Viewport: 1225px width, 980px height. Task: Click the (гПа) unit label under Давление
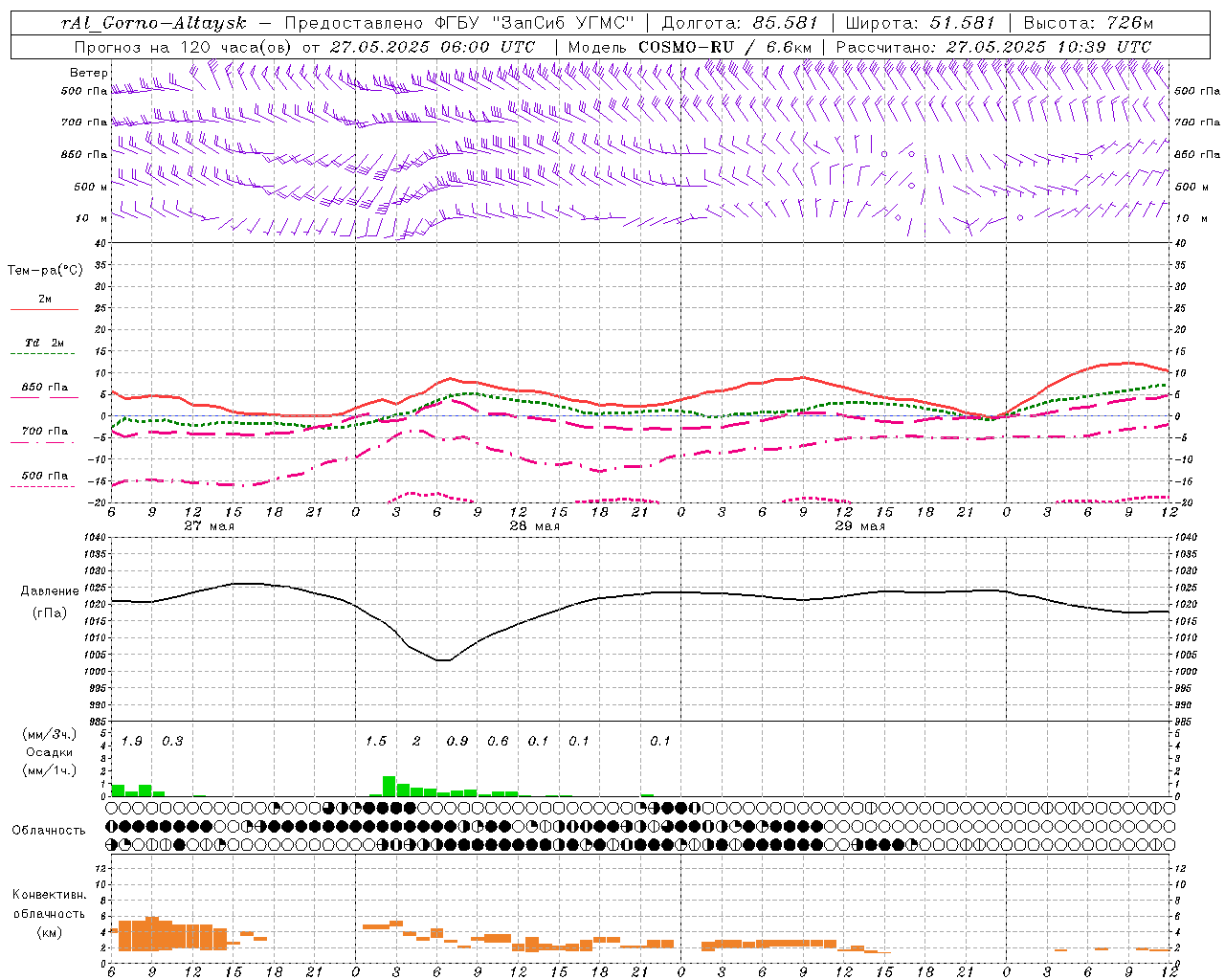click(50, 613)
